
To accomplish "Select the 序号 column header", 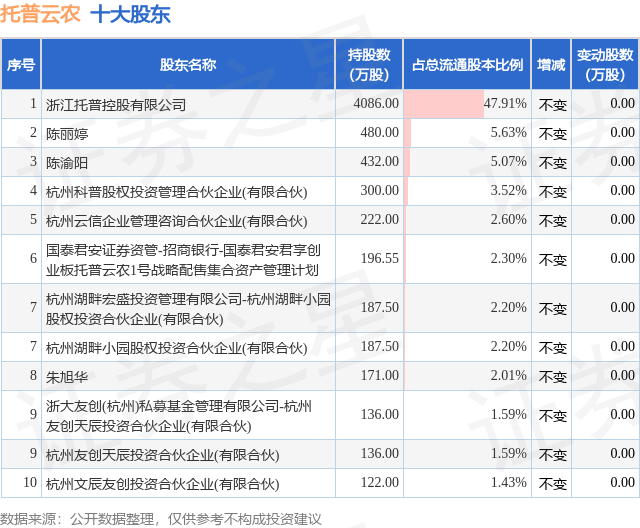I will 21,64.
